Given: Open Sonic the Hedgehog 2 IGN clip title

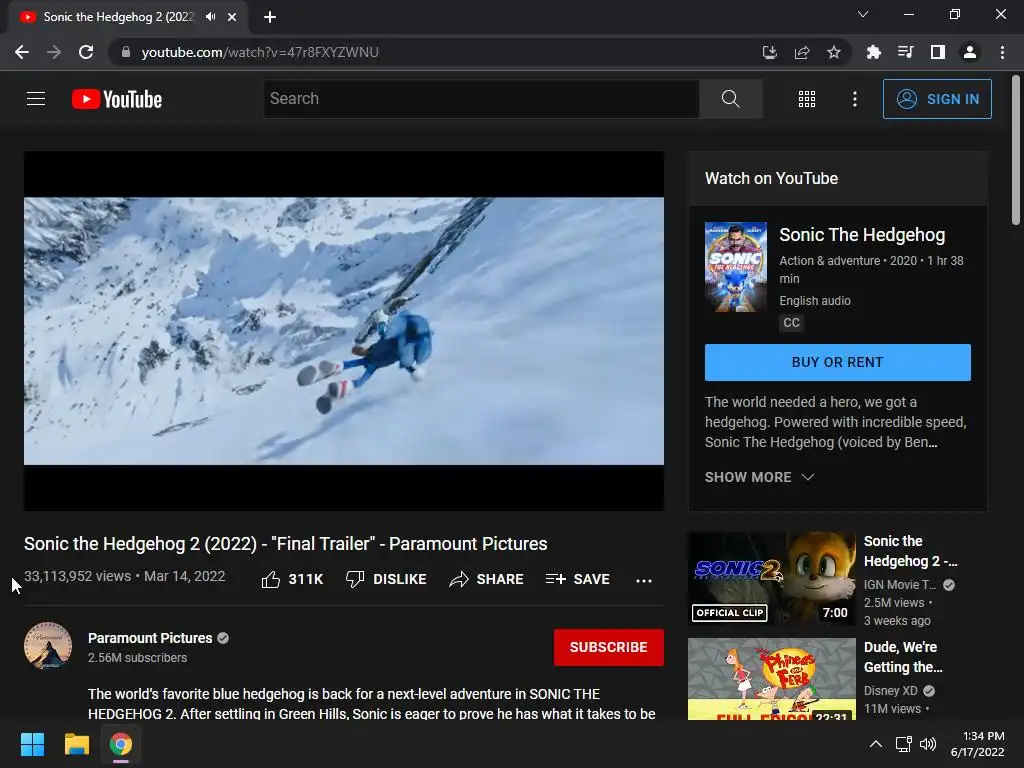Looking at the screenshot, I should tap(910, 551).
